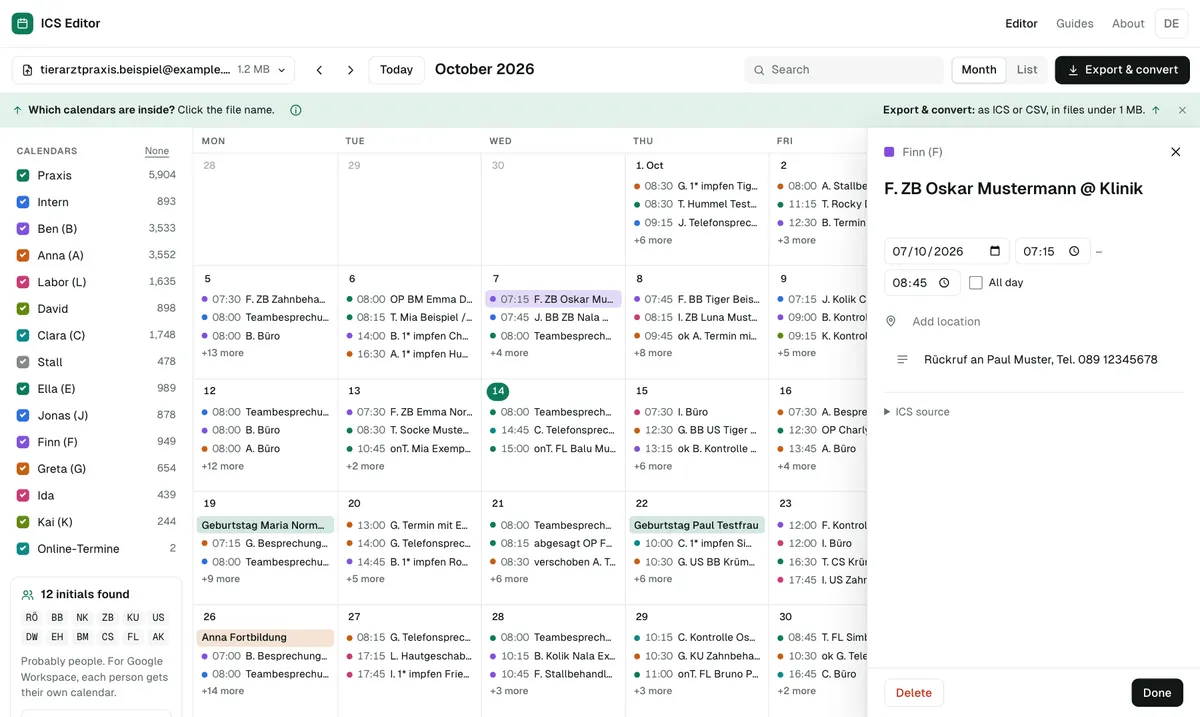Click the location pin icon
The width and height of the screenshot is (1200, 717).
891,321
